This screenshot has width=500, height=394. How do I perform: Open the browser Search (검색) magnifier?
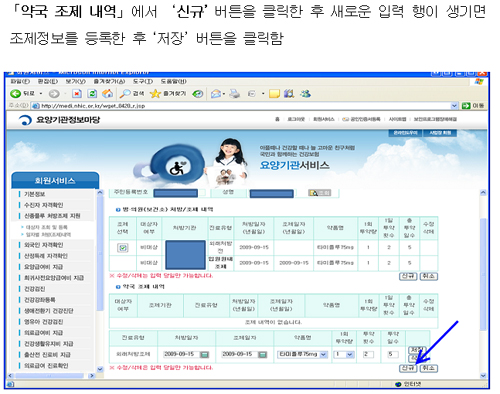point(132,94)
